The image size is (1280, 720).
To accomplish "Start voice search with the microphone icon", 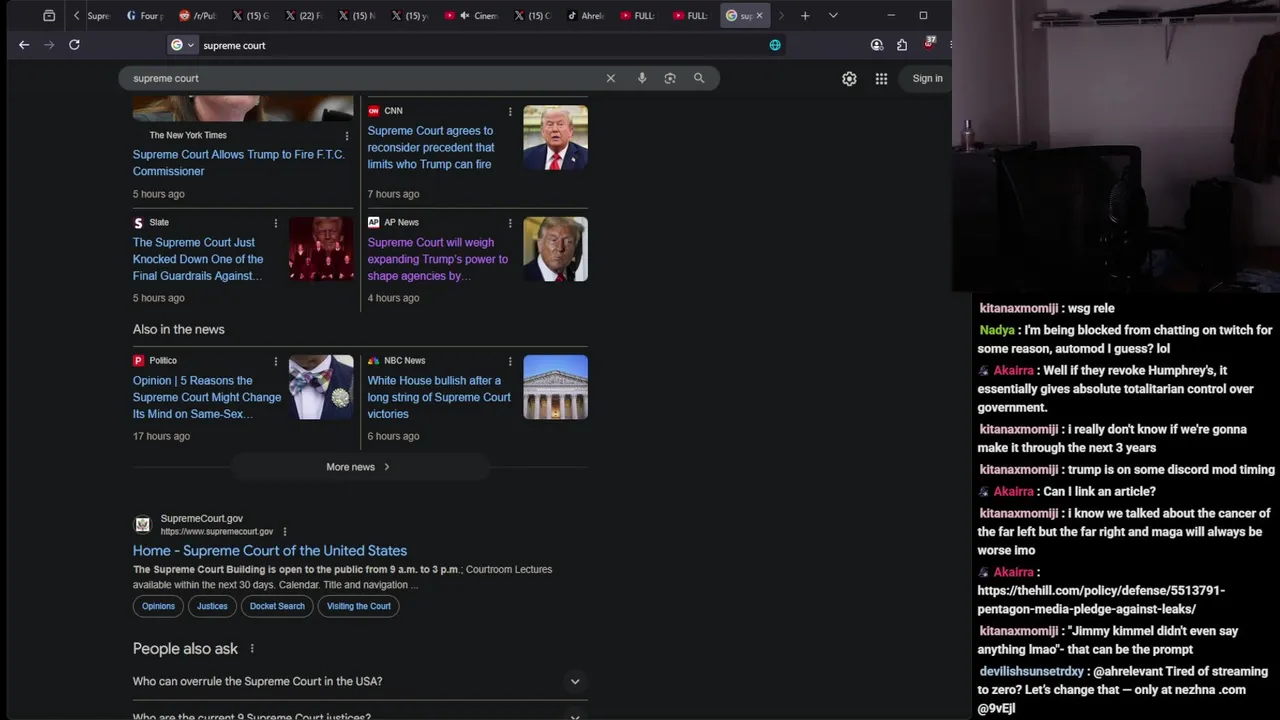I will tap(642, 78).
